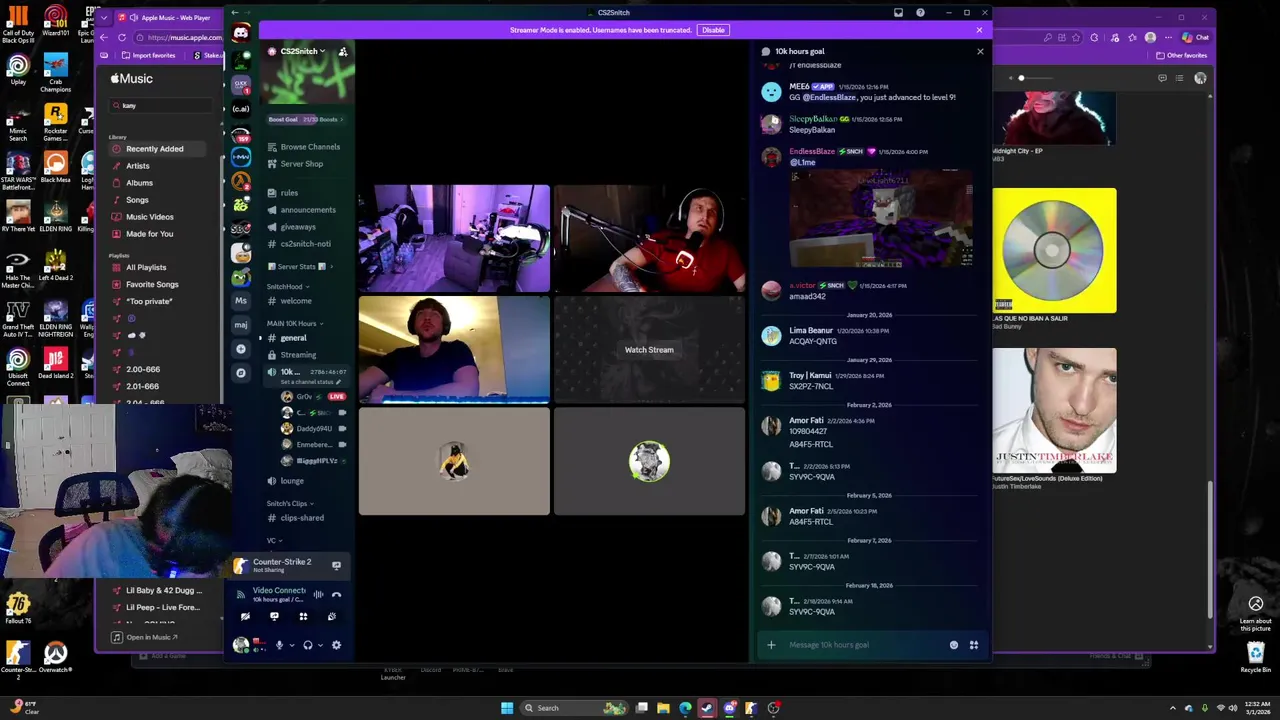Open the announcements channel

pyautogui.click(x=309, y=210)
